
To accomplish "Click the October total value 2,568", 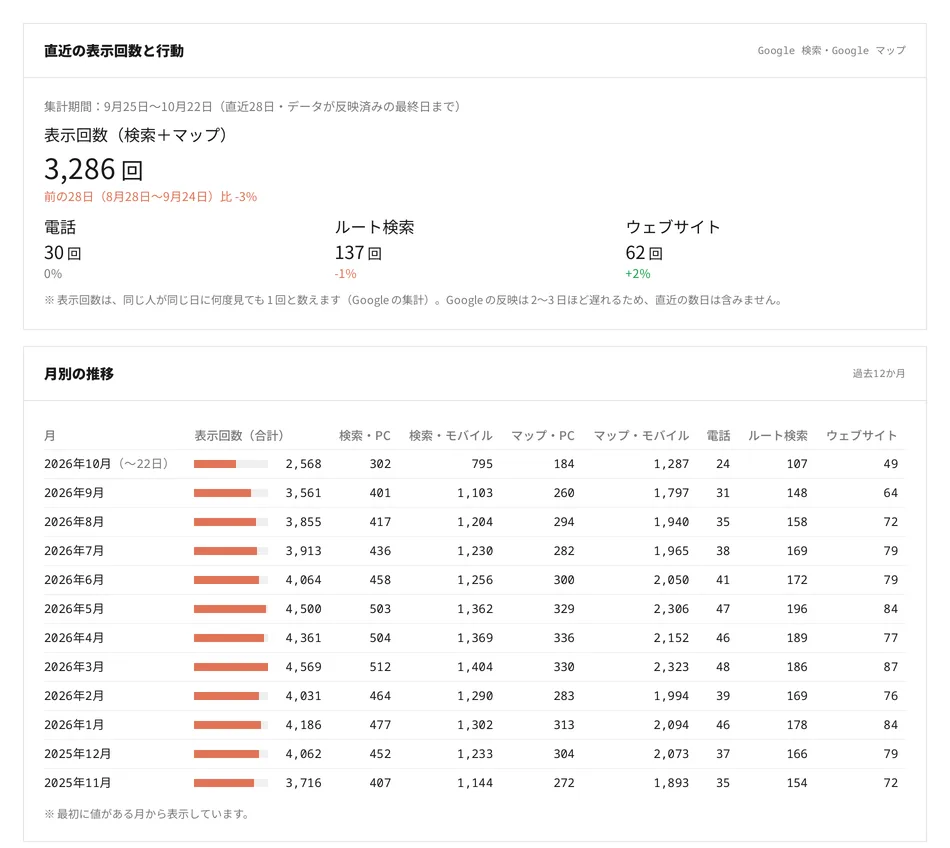I will (x=304, y=464).
